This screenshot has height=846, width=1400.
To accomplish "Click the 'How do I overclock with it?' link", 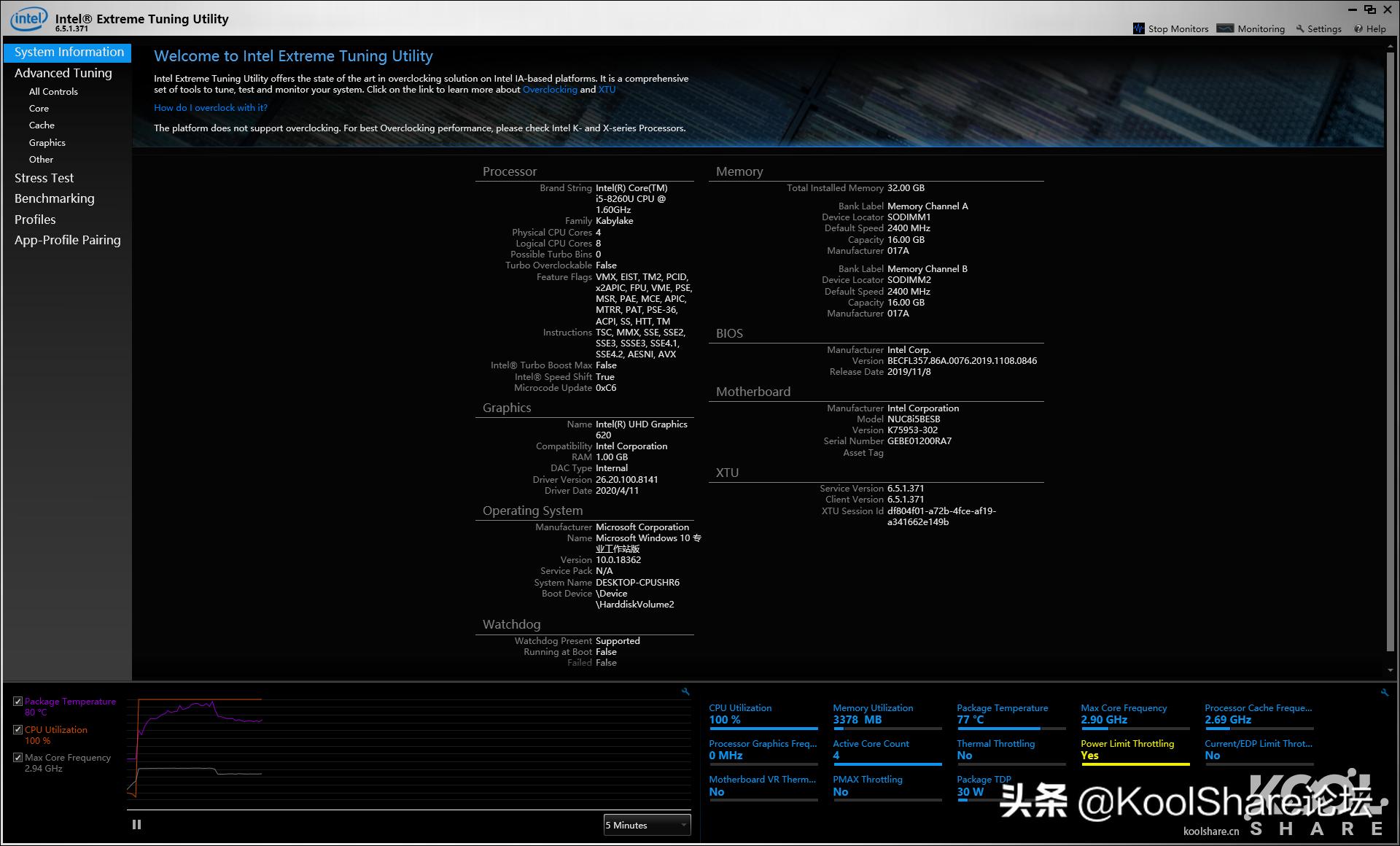I will (210, 107).
